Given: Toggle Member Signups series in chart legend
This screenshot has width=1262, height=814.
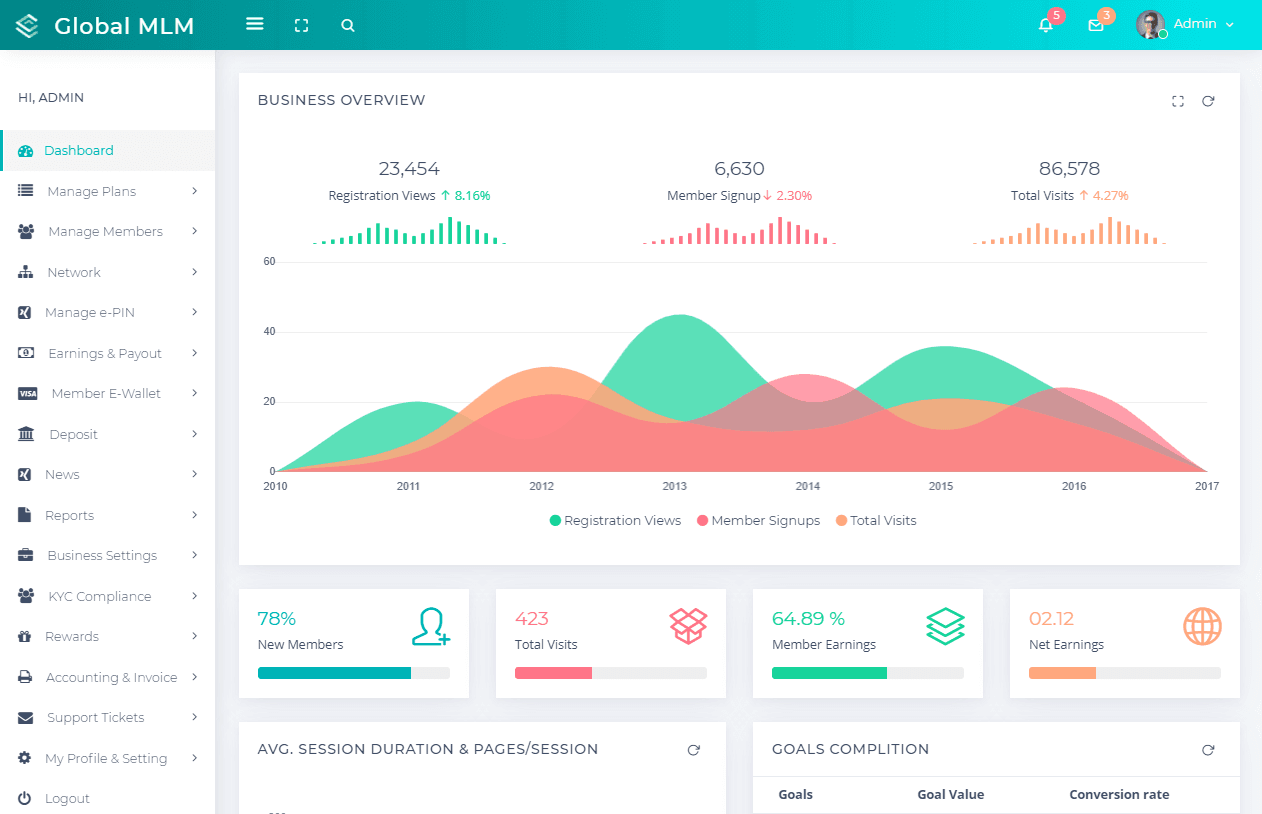Looking at the screenshot, I should 758,520.
